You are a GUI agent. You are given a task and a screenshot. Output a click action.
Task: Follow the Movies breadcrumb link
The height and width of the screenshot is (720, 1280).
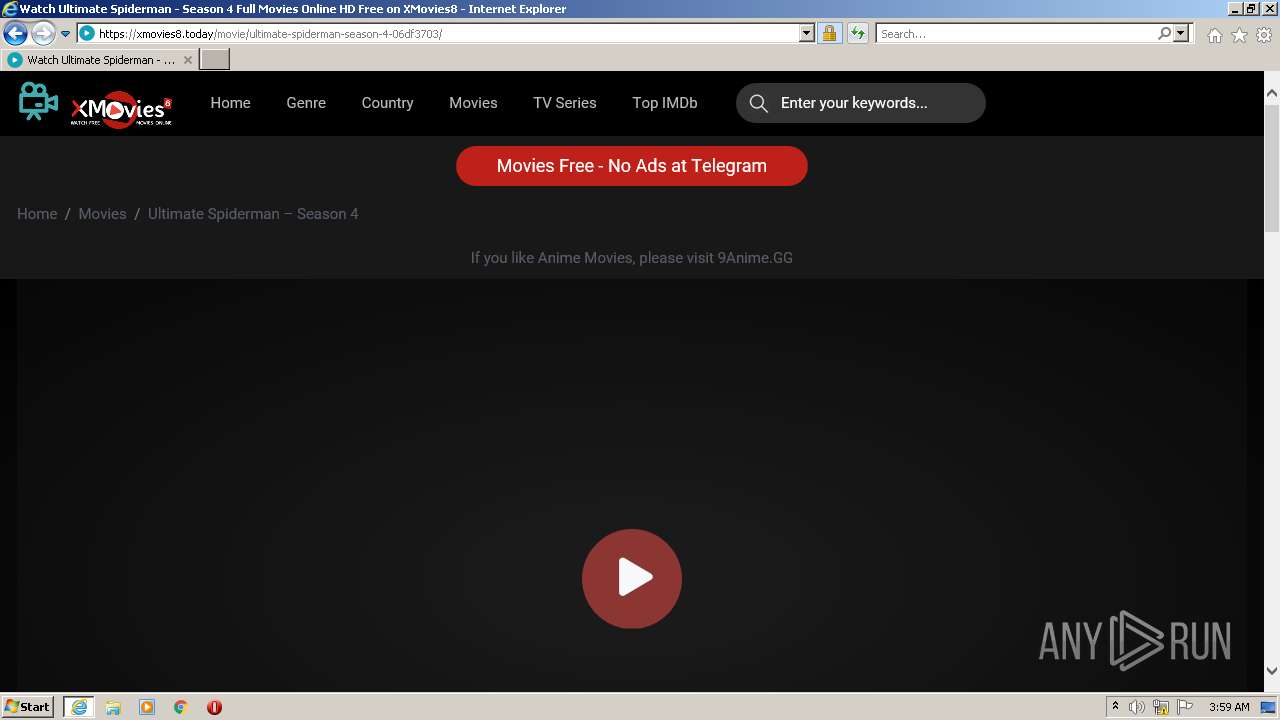click(x=102, y=214)
